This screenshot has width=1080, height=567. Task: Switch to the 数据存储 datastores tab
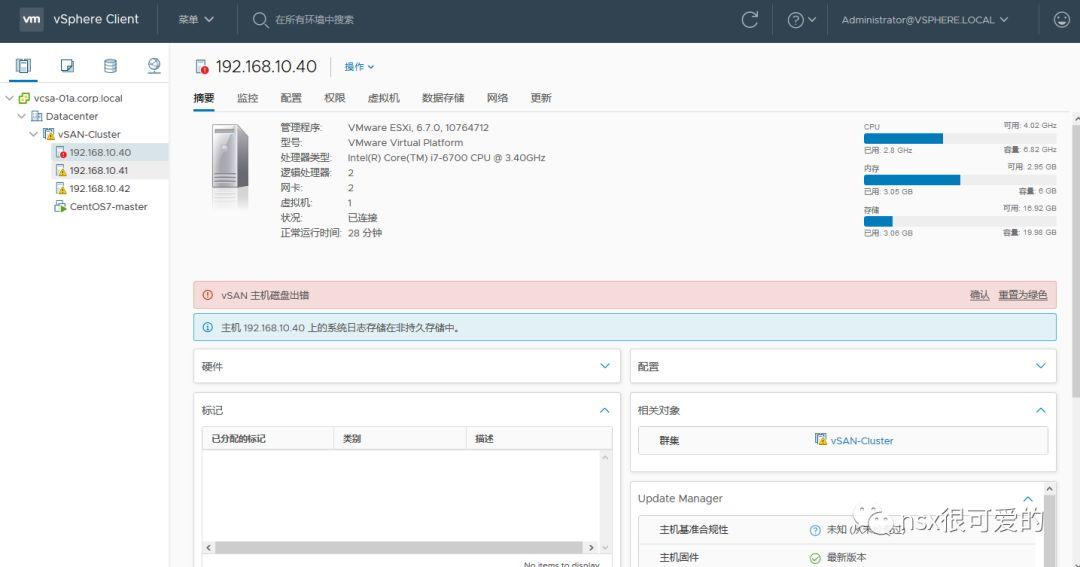click(x=443, y=98)
